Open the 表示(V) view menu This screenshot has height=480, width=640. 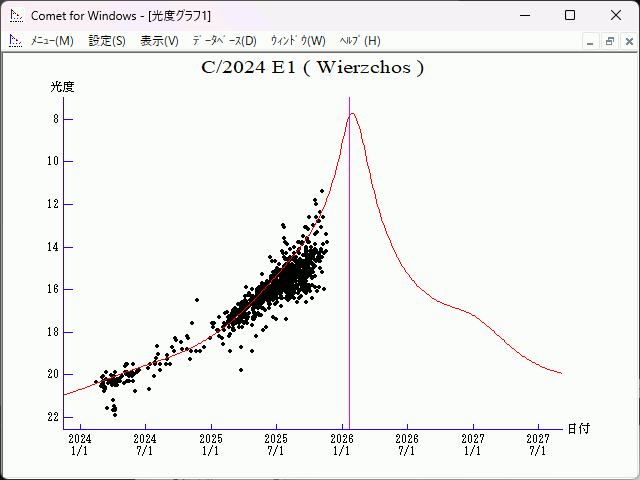(x=159, y=41)
